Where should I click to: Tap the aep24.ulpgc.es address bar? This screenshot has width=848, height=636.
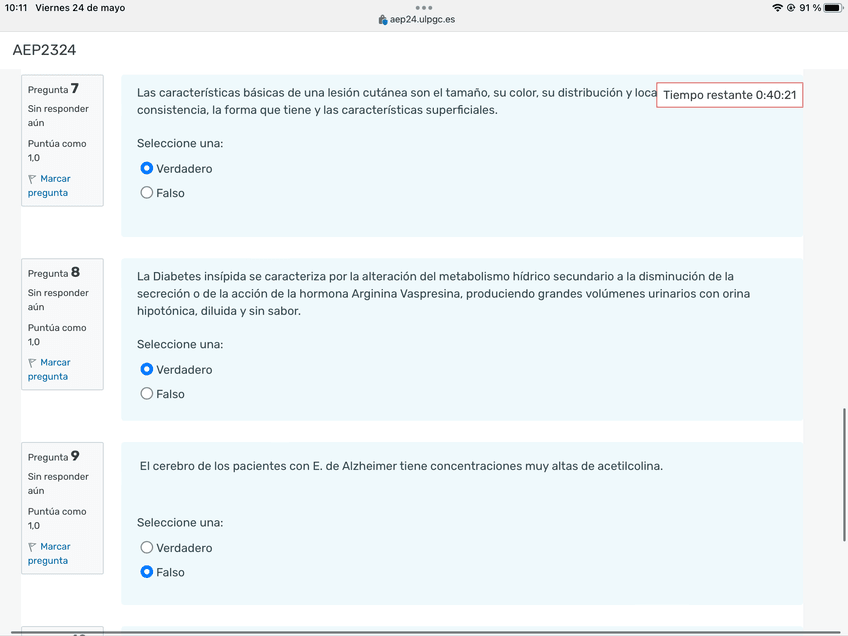point(422,20)
